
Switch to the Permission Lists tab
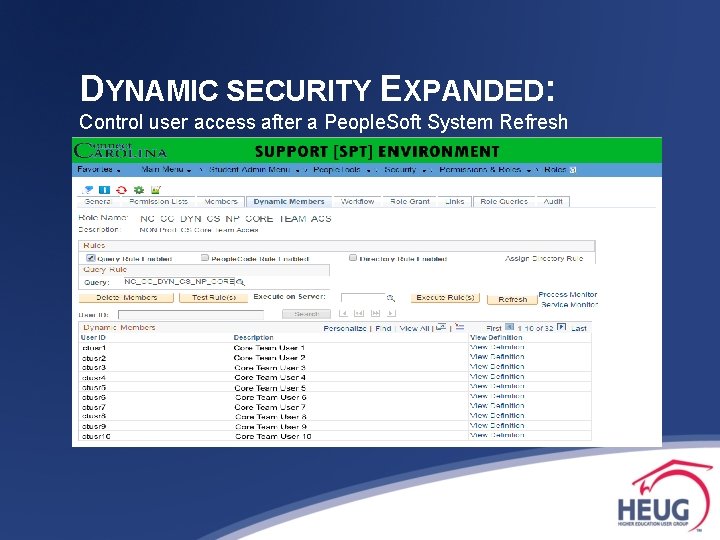click(x=158, y=202)
